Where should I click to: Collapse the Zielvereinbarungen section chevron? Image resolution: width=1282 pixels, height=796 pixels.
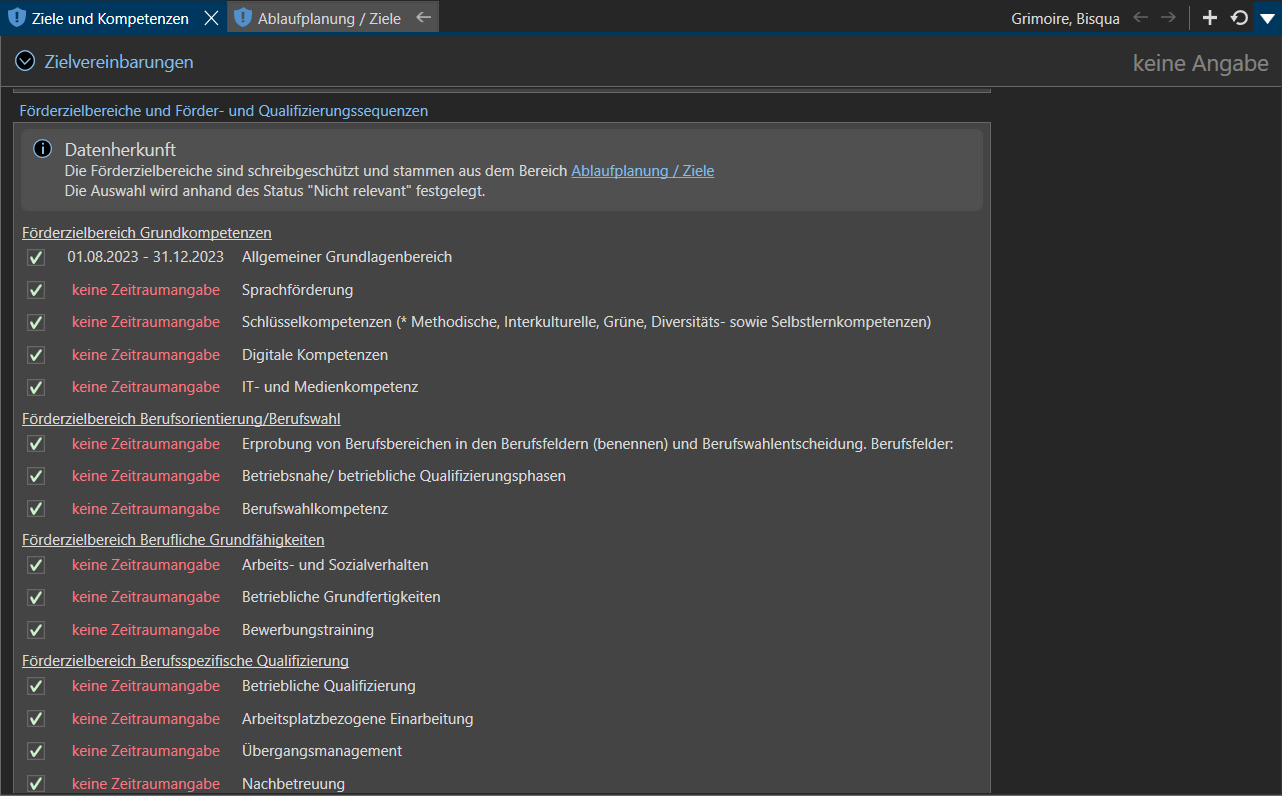[26, 62]
